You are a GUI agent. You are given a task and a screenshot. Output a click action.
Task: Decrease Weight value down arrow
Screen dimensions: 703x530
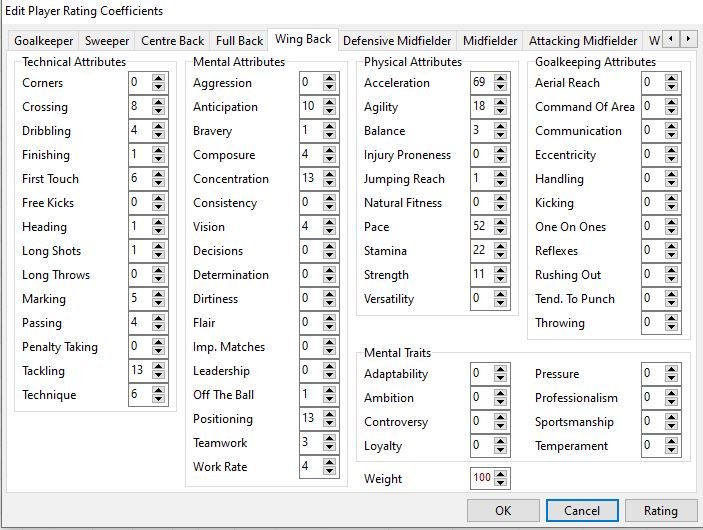[500, 483]
